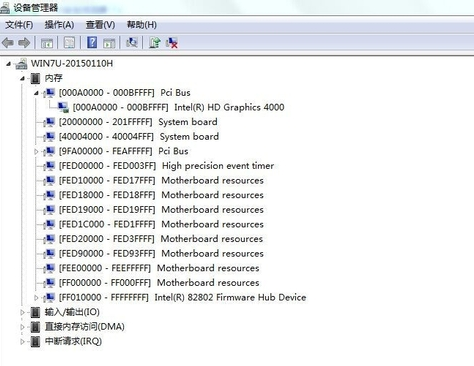Select [000A0000 - 000BFFFF] Pci Bus text
474x366 pixels.
point(125,93)
